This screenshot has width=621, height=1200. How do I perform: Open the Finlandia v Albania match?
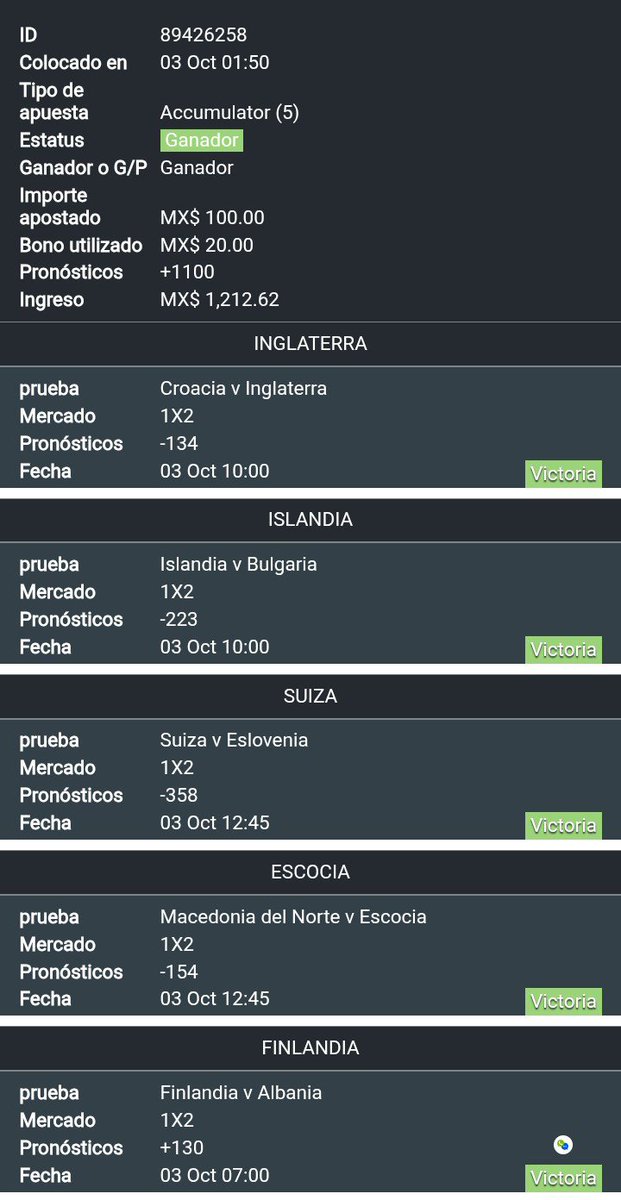[241, 1093]
